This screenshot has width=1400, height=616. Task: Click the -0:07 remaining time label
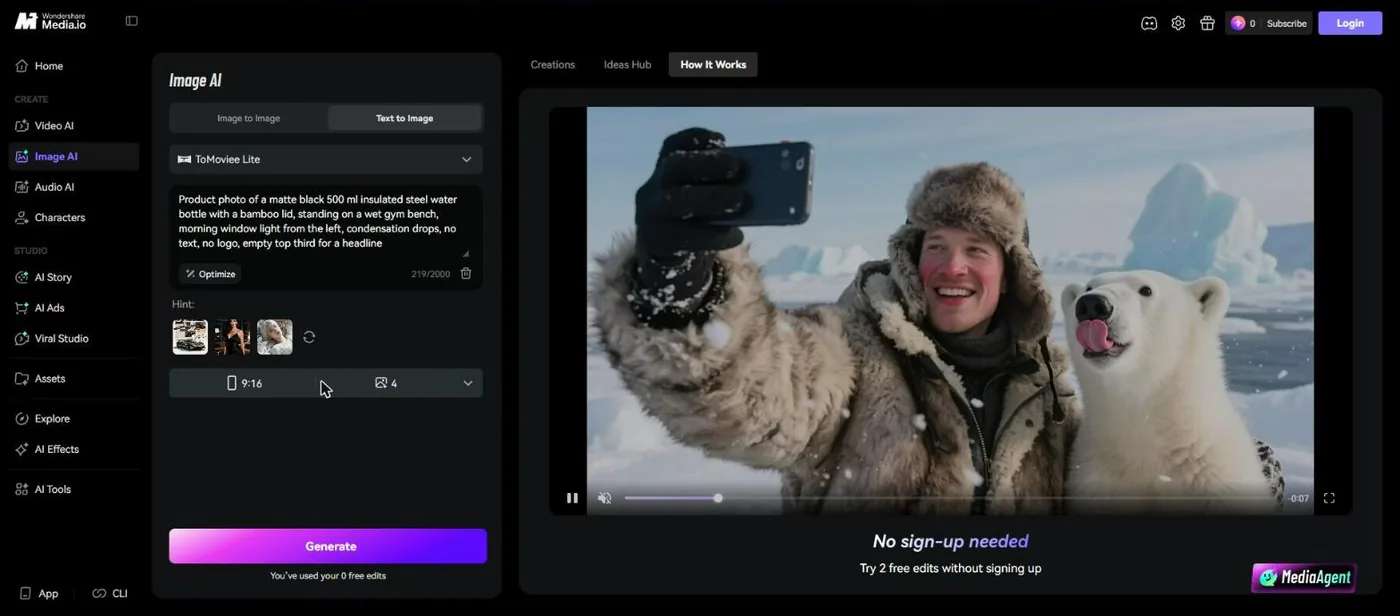[1299, 498]
